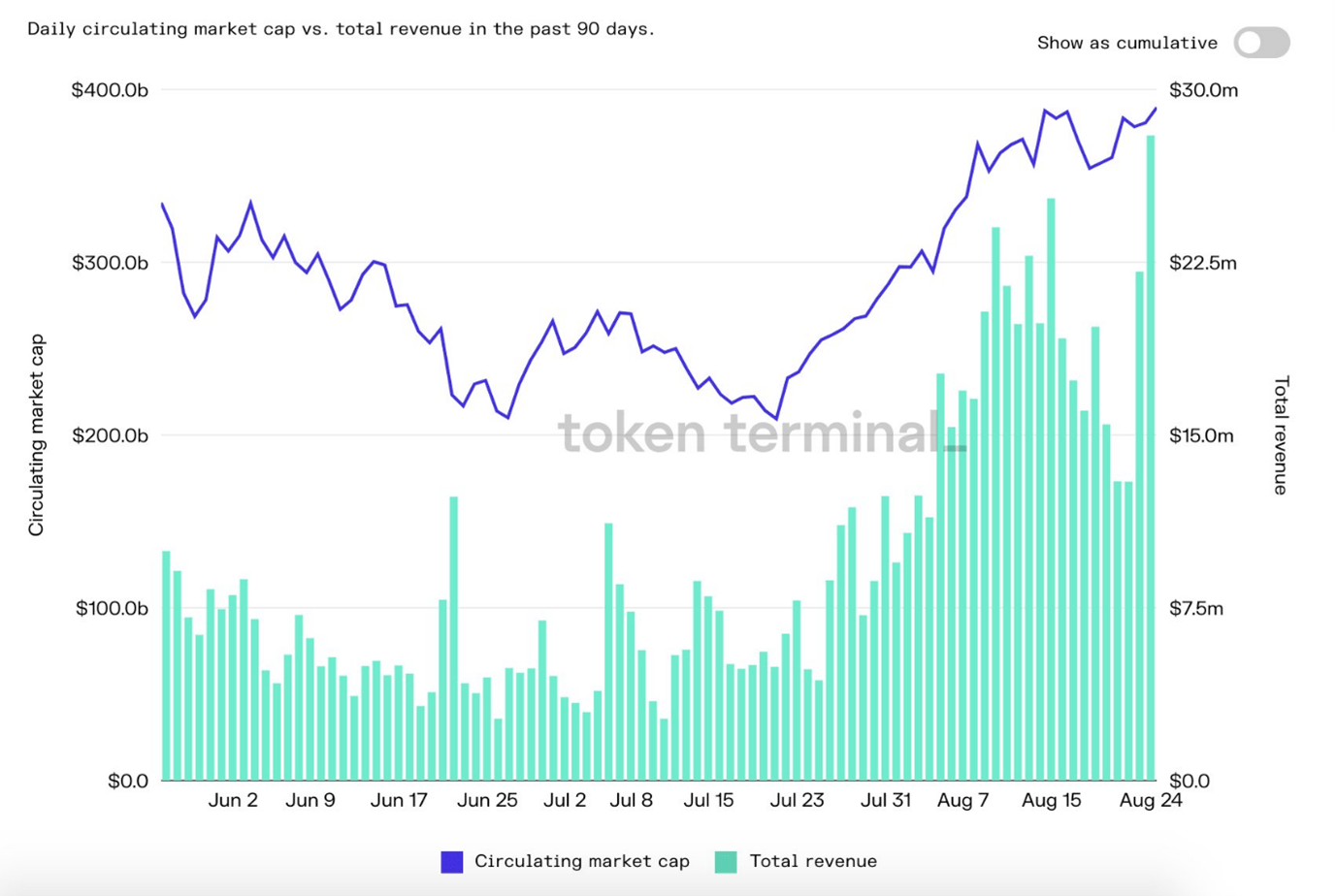
Task: Select the $15.0m revenue axis label
Action: tap(1201, 435)
